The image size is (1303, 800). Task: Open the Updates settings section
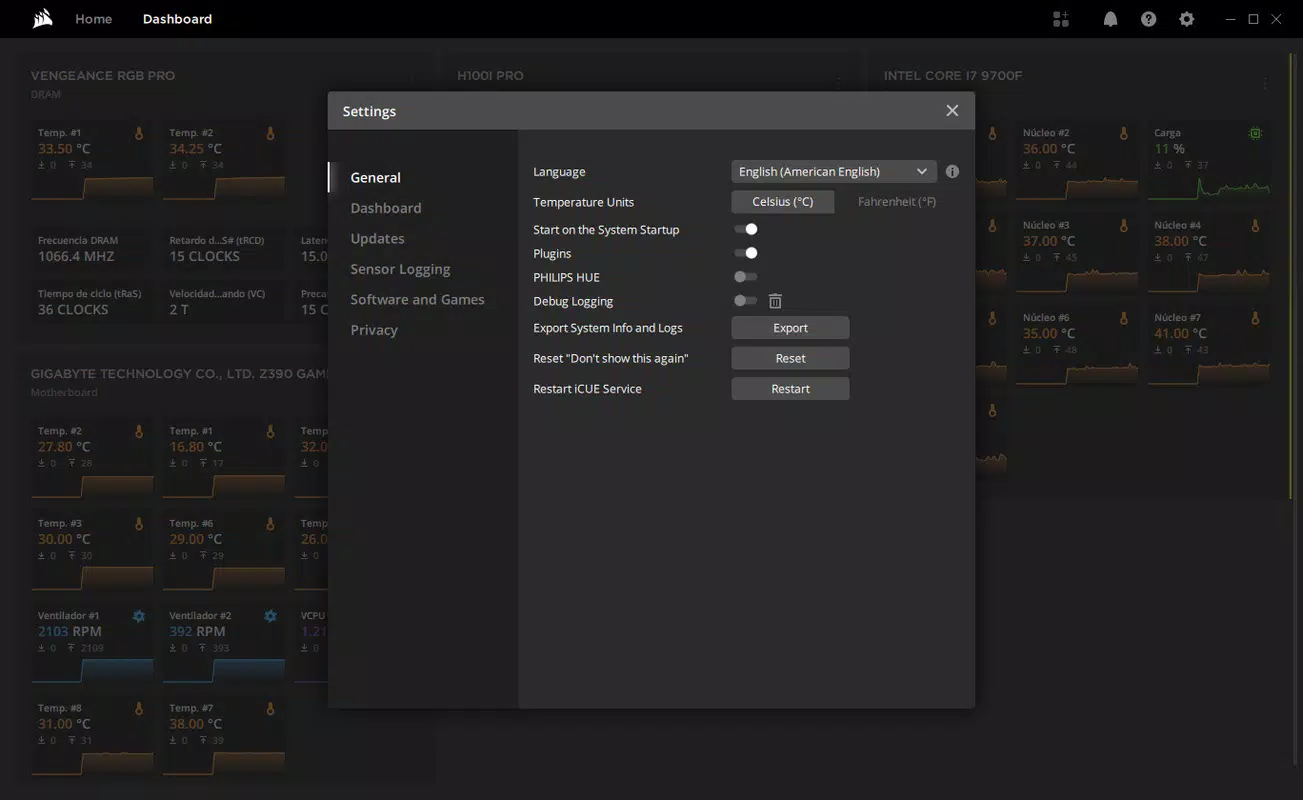click(x=377, y=239)
